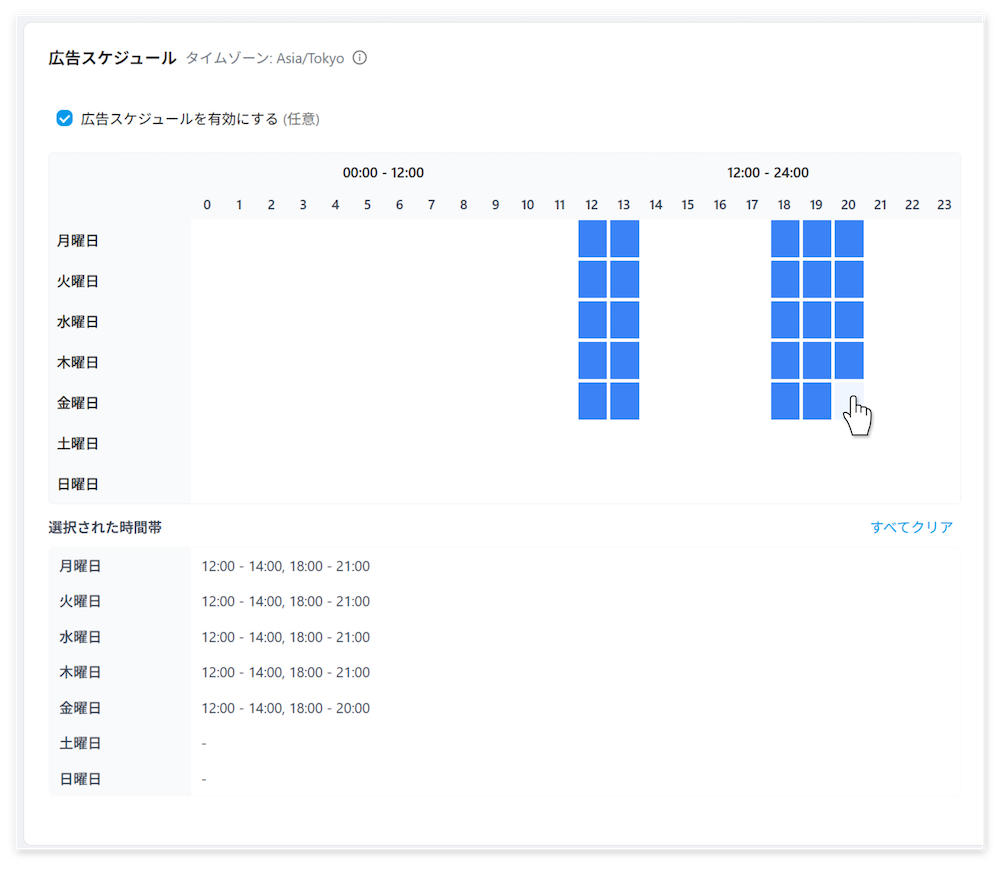Click hour 23 column header
1000x869 pixels.
[x=944, y=205]
